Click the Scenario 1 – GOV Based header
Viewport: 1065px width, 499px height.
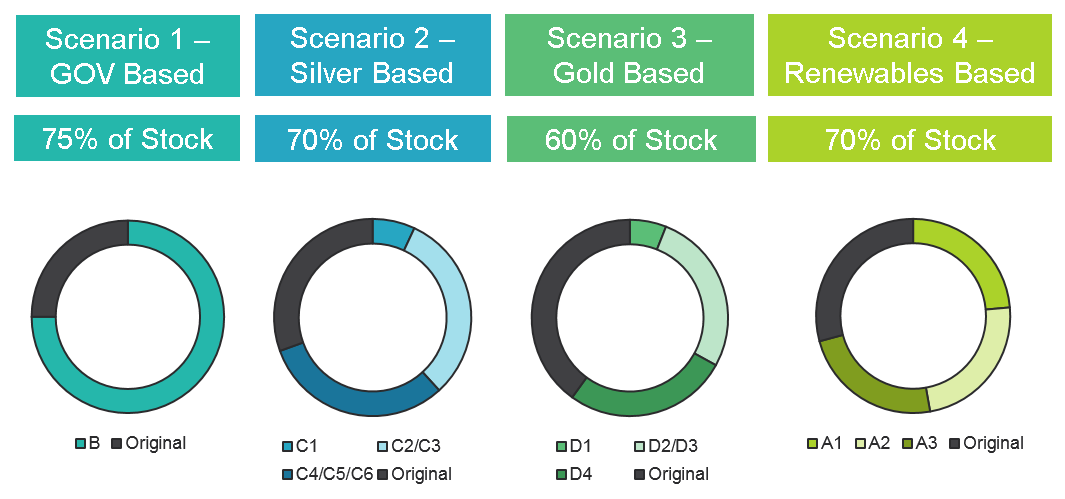127,56
